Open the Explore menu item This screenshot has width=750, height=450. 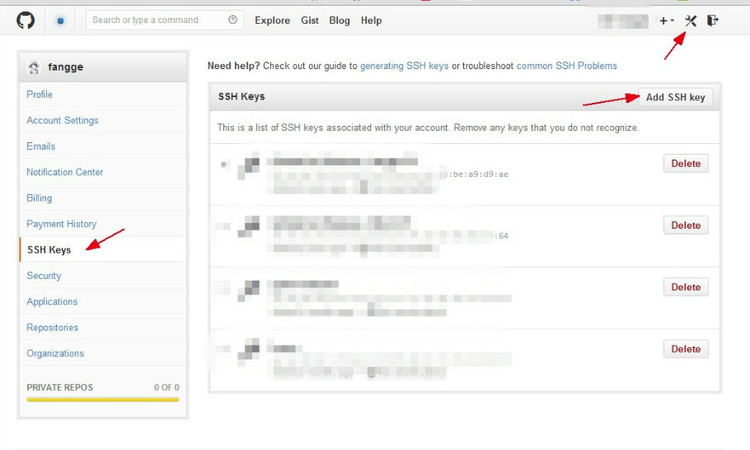272,20
